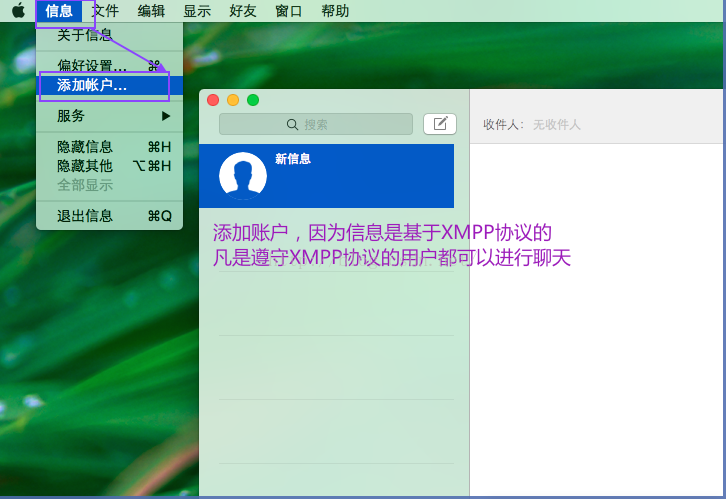Choose 退出信息 to quit
The image size is (726, 499).
click(110, 216)
